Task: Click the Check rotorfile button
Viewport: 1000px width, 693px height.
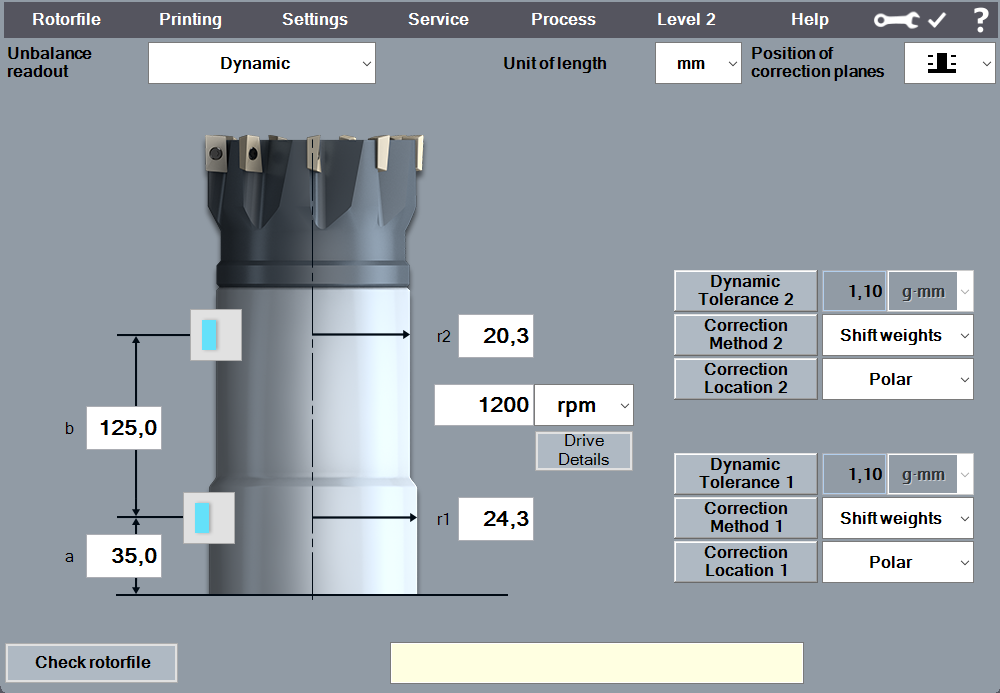Action: [92, 662]
